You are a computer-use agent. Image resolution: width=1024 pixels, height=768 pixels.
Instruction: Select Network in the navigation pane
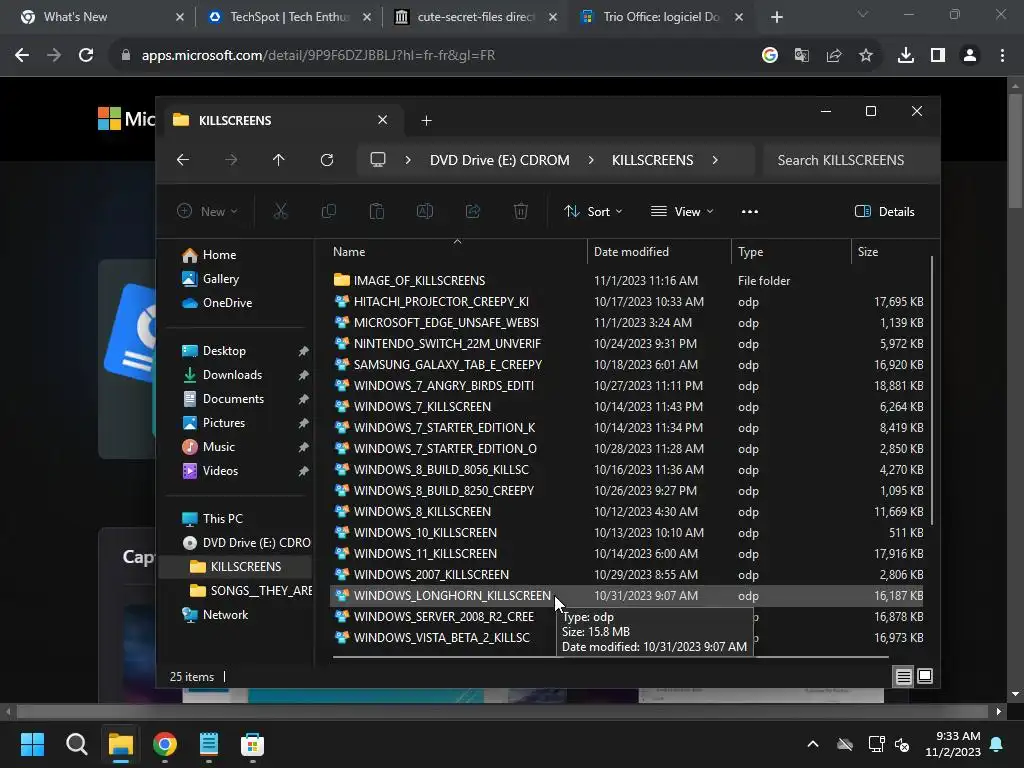coord(235,615)
